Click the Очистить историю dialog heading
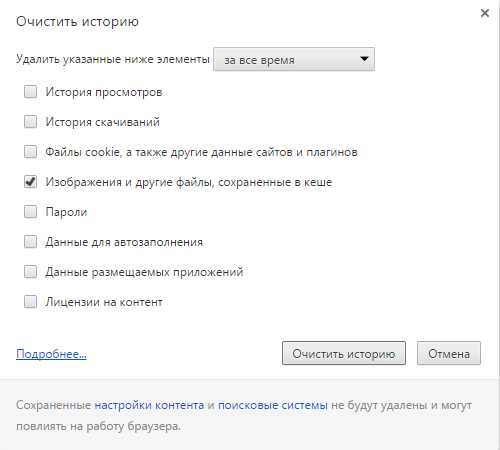The height and width of the screenshot is (450, 500). 77,21
